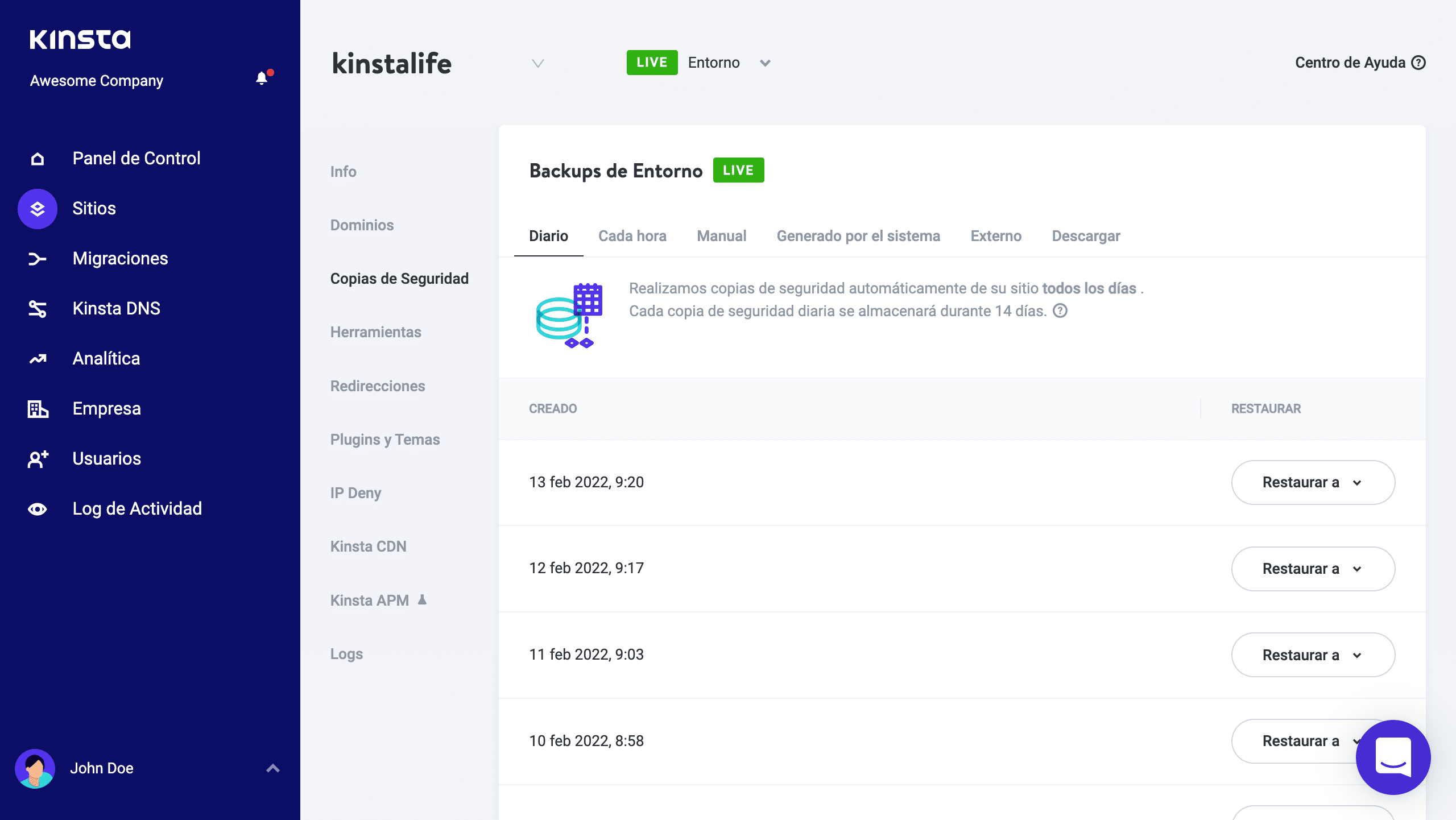Open the Panel de Control home icon
The height and width of the screenshot is (820, 1456).
38,159
